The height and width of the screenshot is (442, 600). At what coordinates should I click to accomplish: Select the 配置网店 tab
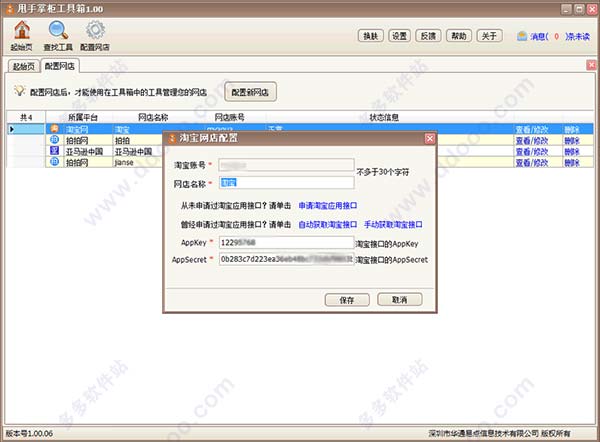(60, 66)
